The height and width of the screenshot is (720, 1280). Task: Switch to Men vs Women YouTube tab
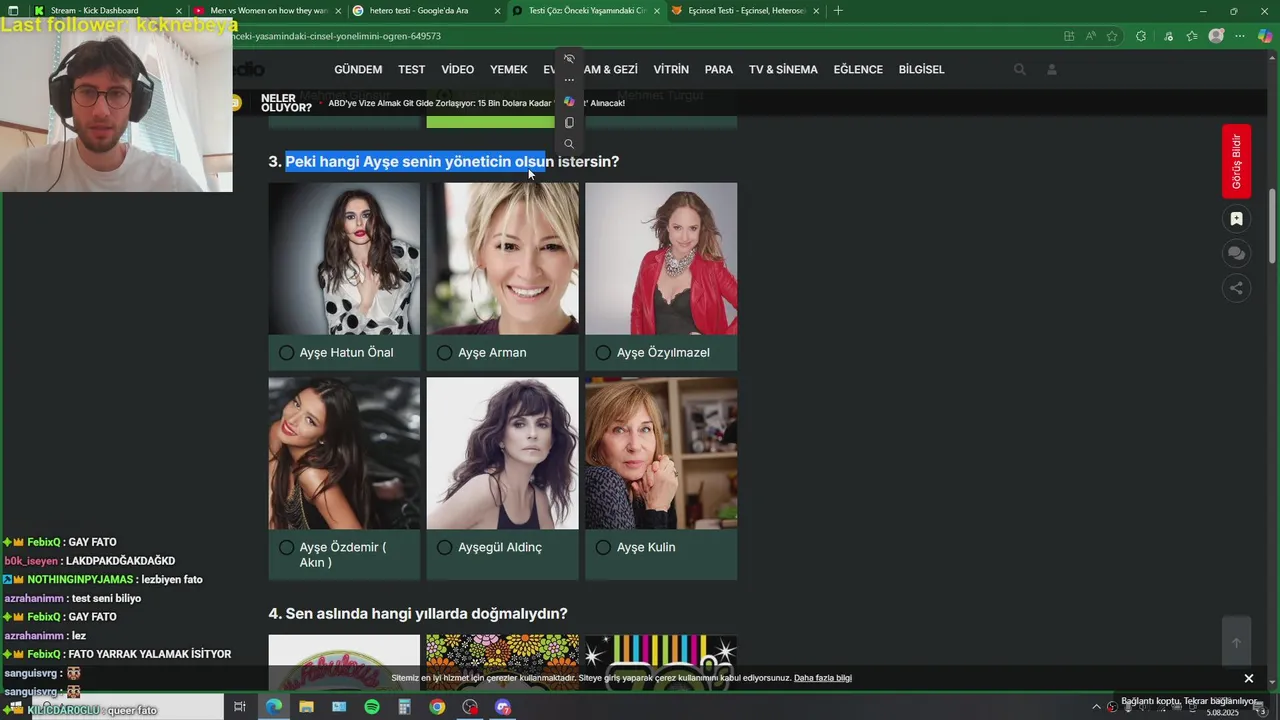point(266,11)
